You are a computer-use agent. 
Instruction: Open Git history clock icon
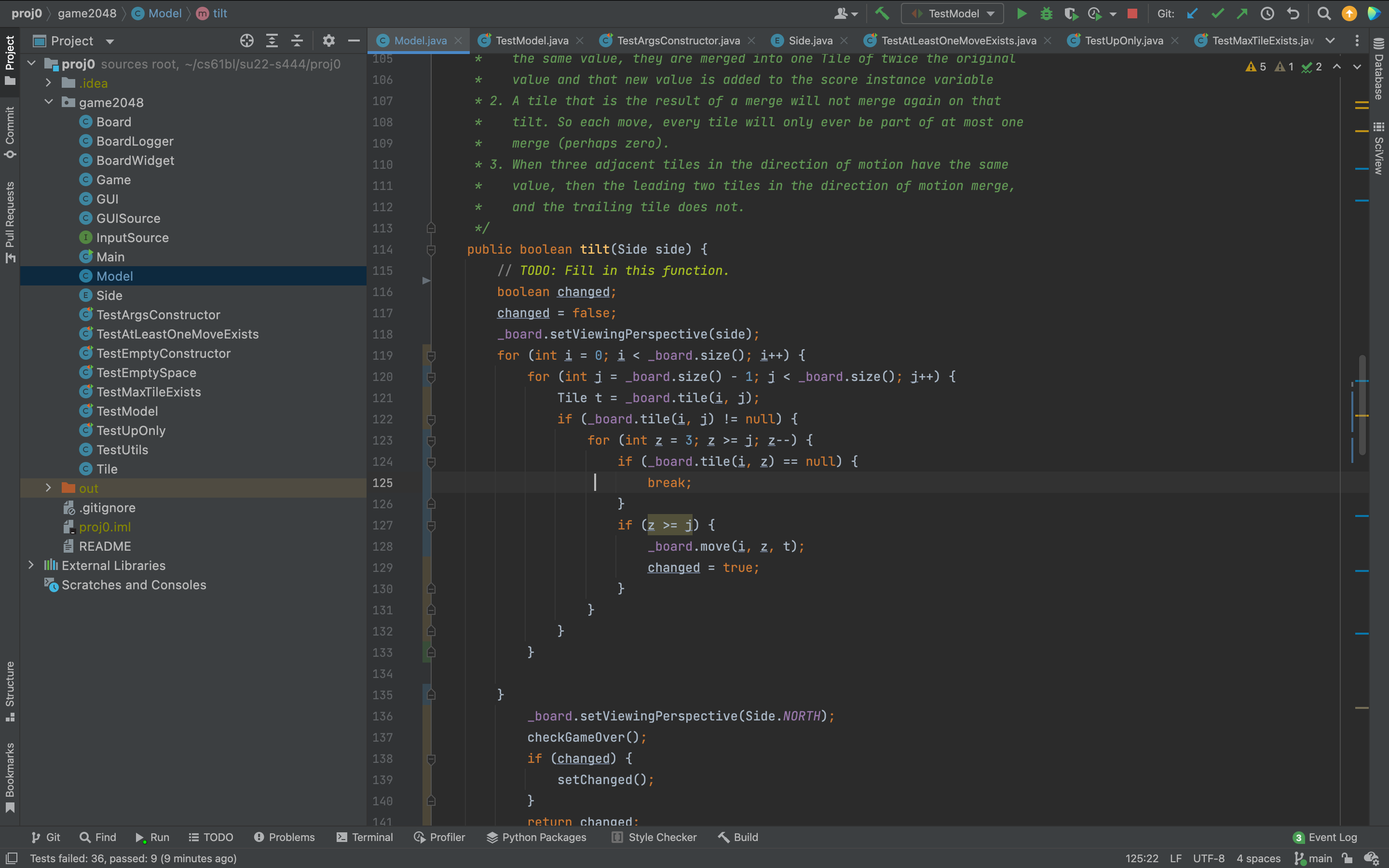[x=1267, y=14]
